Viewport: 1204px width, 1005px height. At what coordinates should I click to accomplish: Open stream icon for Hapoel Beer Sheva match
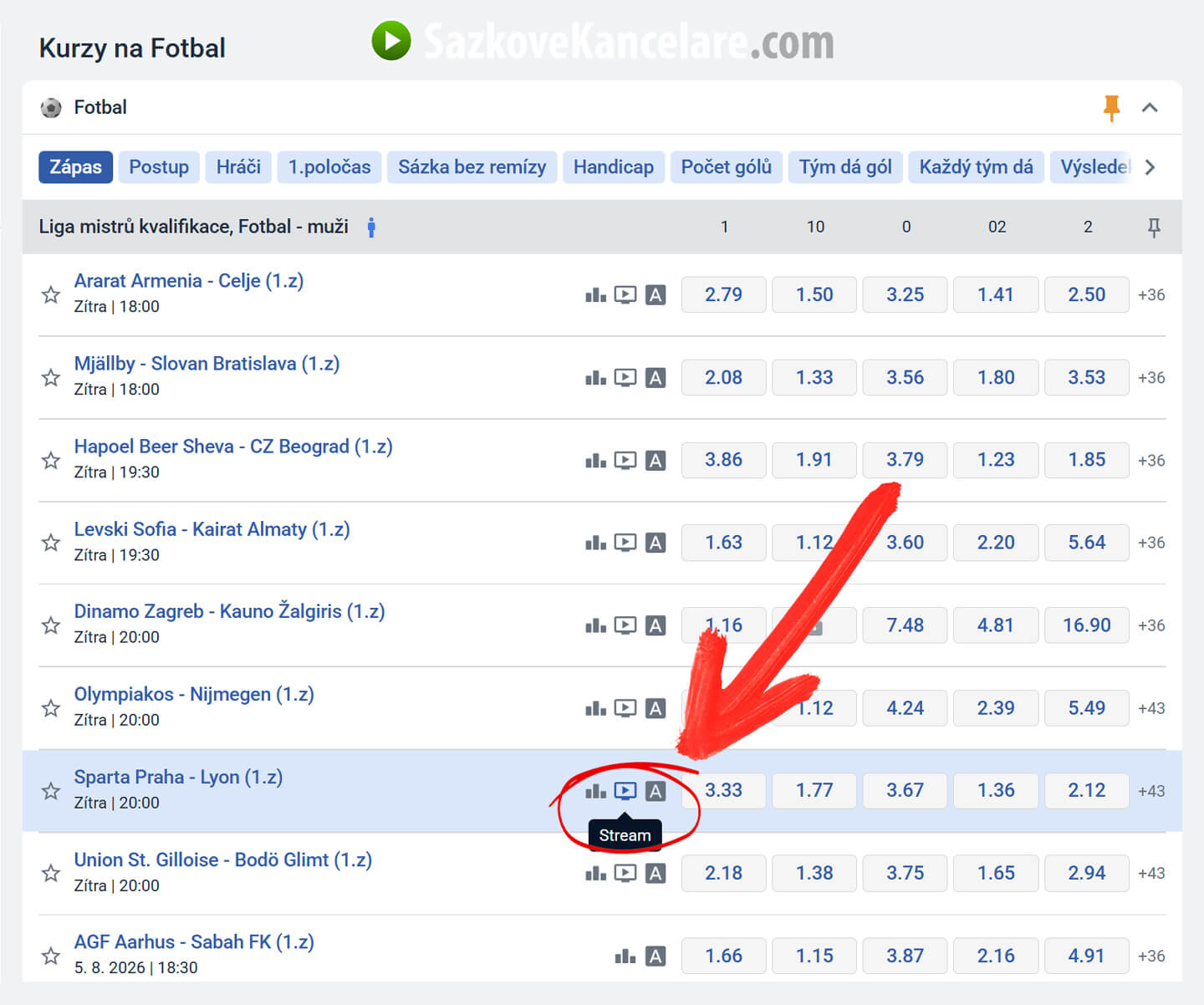click(625, 460)
